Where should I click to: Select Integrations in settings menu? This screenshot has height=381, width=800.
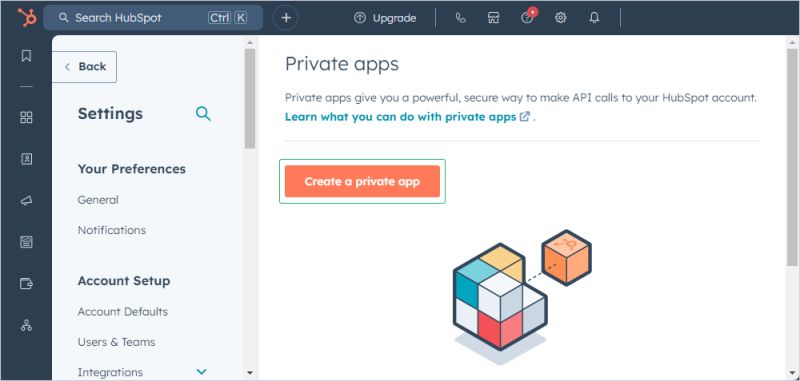click(110, 372)
